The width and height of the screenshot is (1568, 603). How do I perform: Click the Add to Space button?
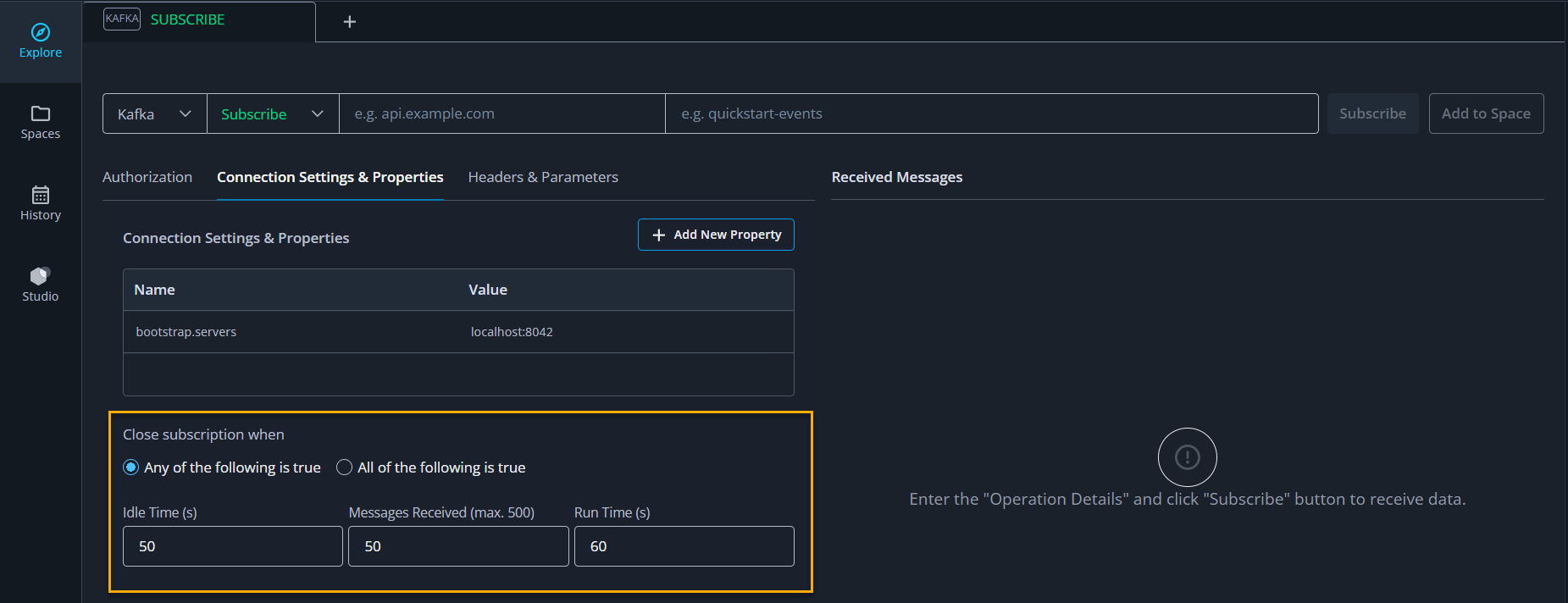1486,113
